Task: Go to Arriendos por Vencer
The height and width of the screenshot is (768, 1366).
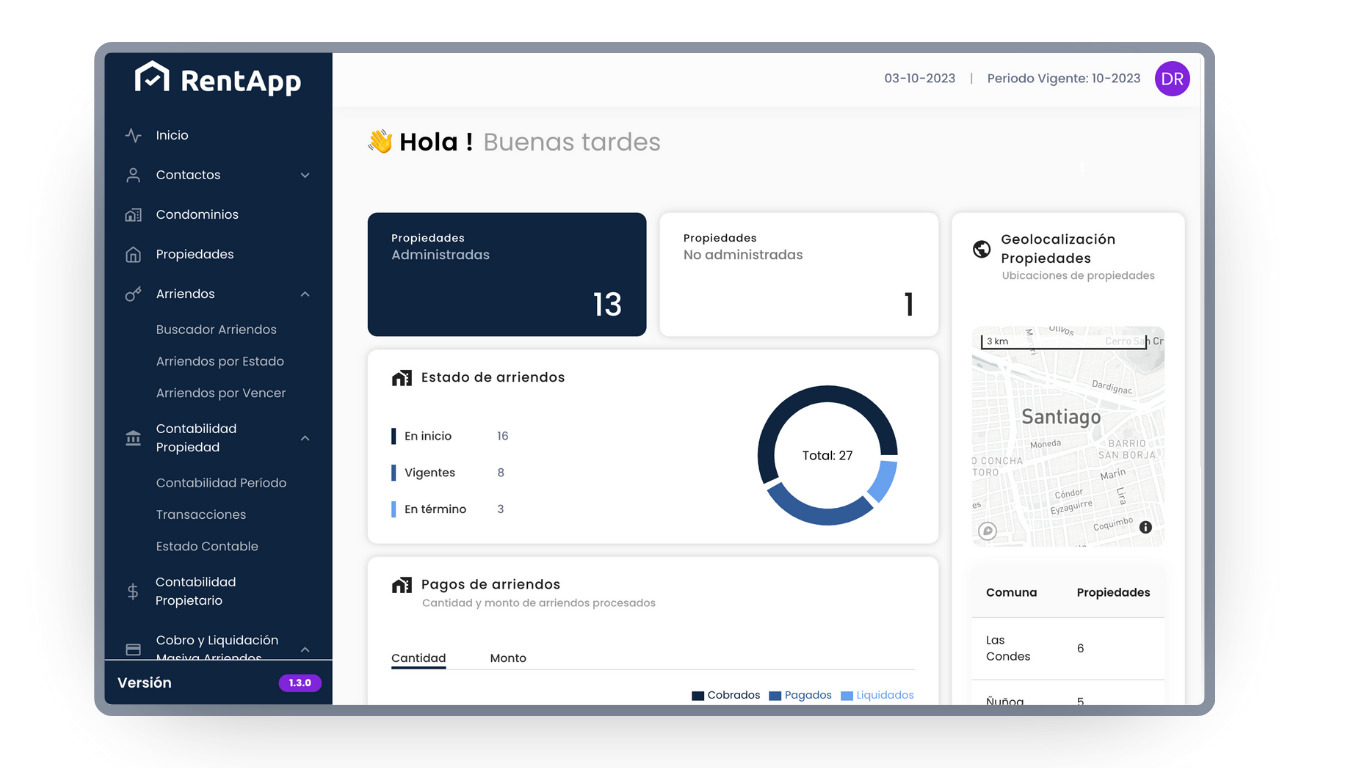Action: coord(220,393)
